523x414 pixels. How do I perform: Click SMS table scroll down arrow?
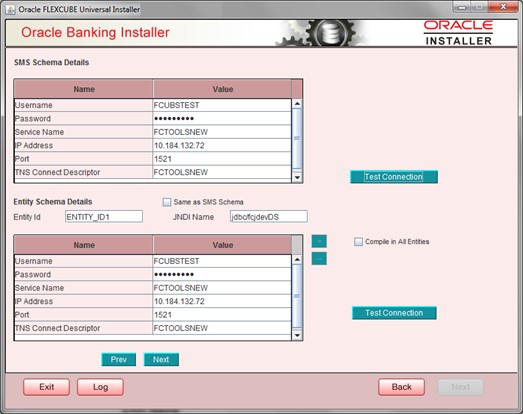tap(297, 177)
